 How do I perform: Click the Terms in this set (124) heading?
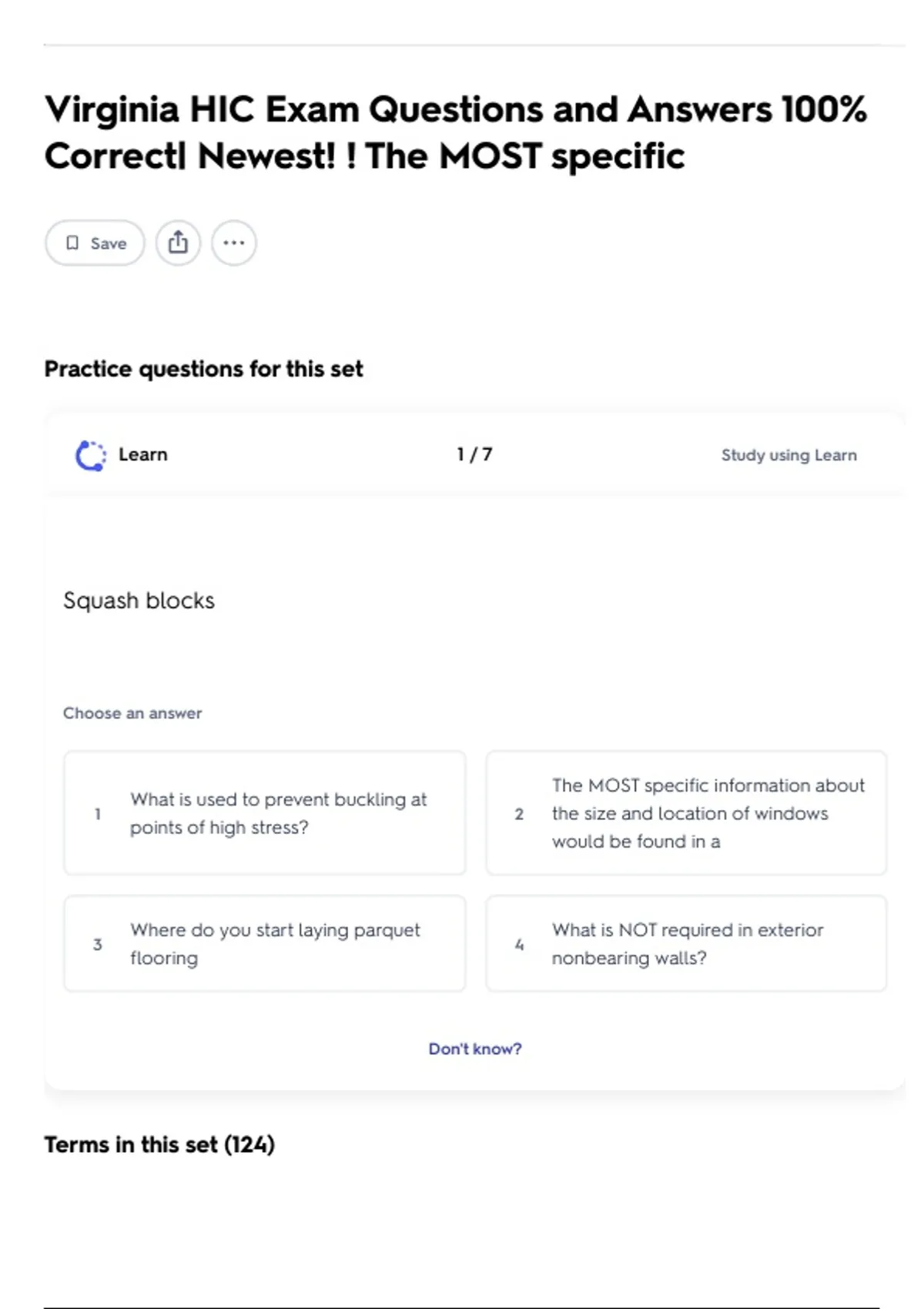point(159,1145)
